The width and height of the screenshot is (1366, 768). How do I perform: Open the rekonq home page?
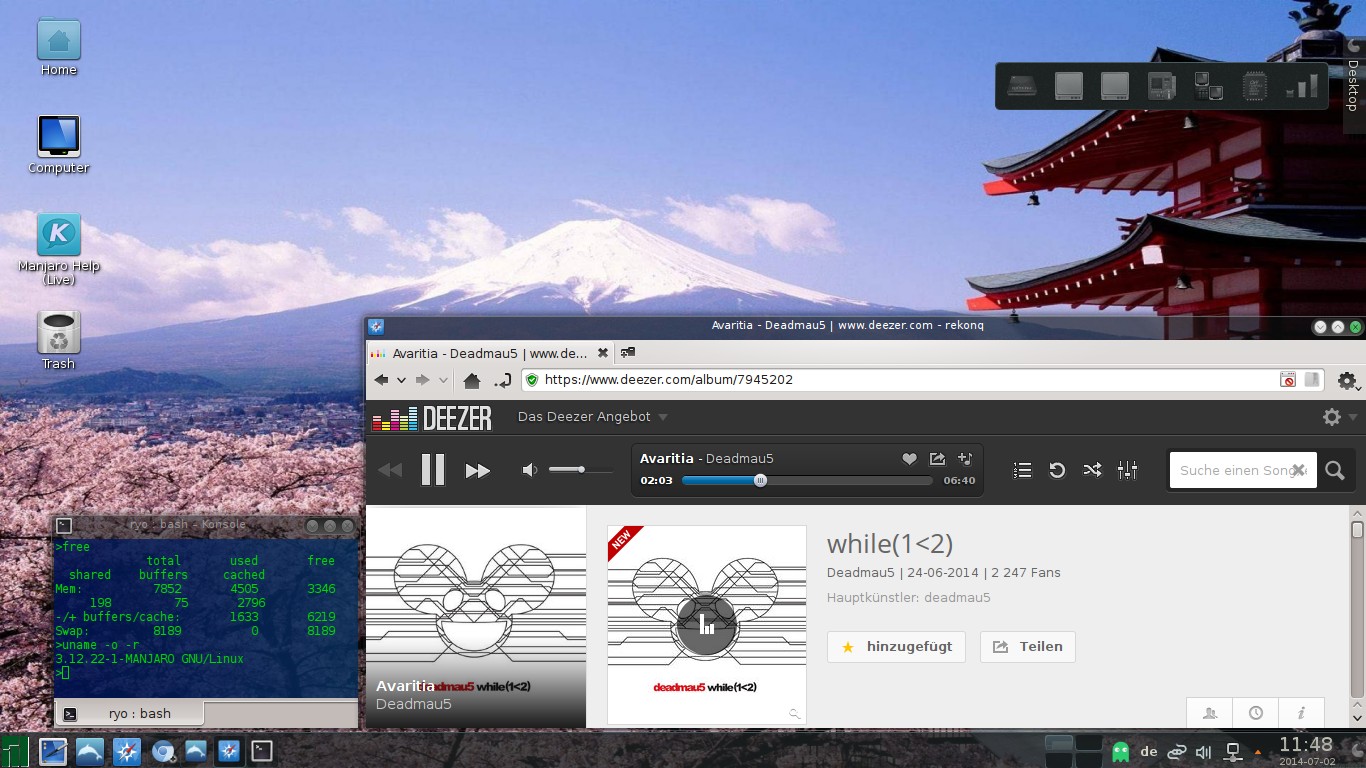pos(472,380)
